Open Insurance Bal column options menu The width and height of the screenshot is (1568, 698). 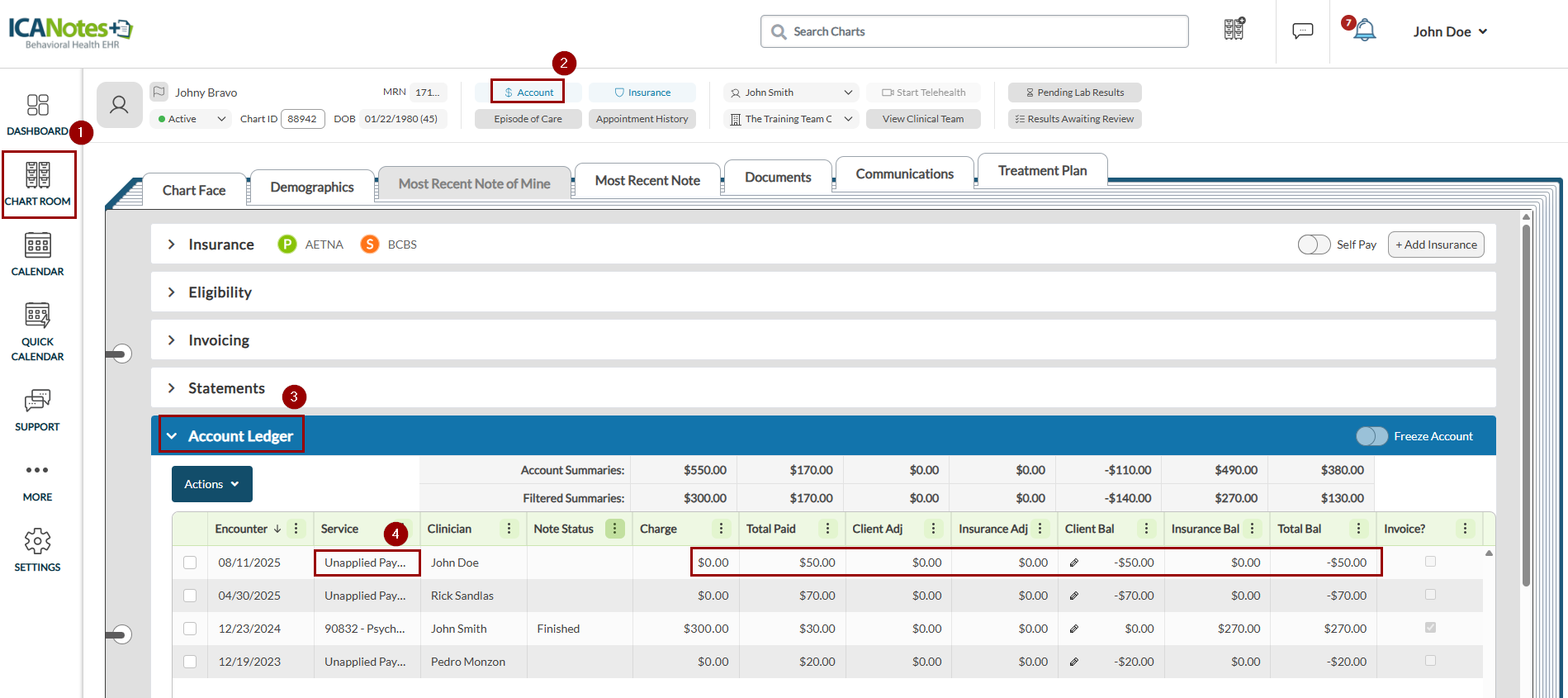(x=1253, y=529)
